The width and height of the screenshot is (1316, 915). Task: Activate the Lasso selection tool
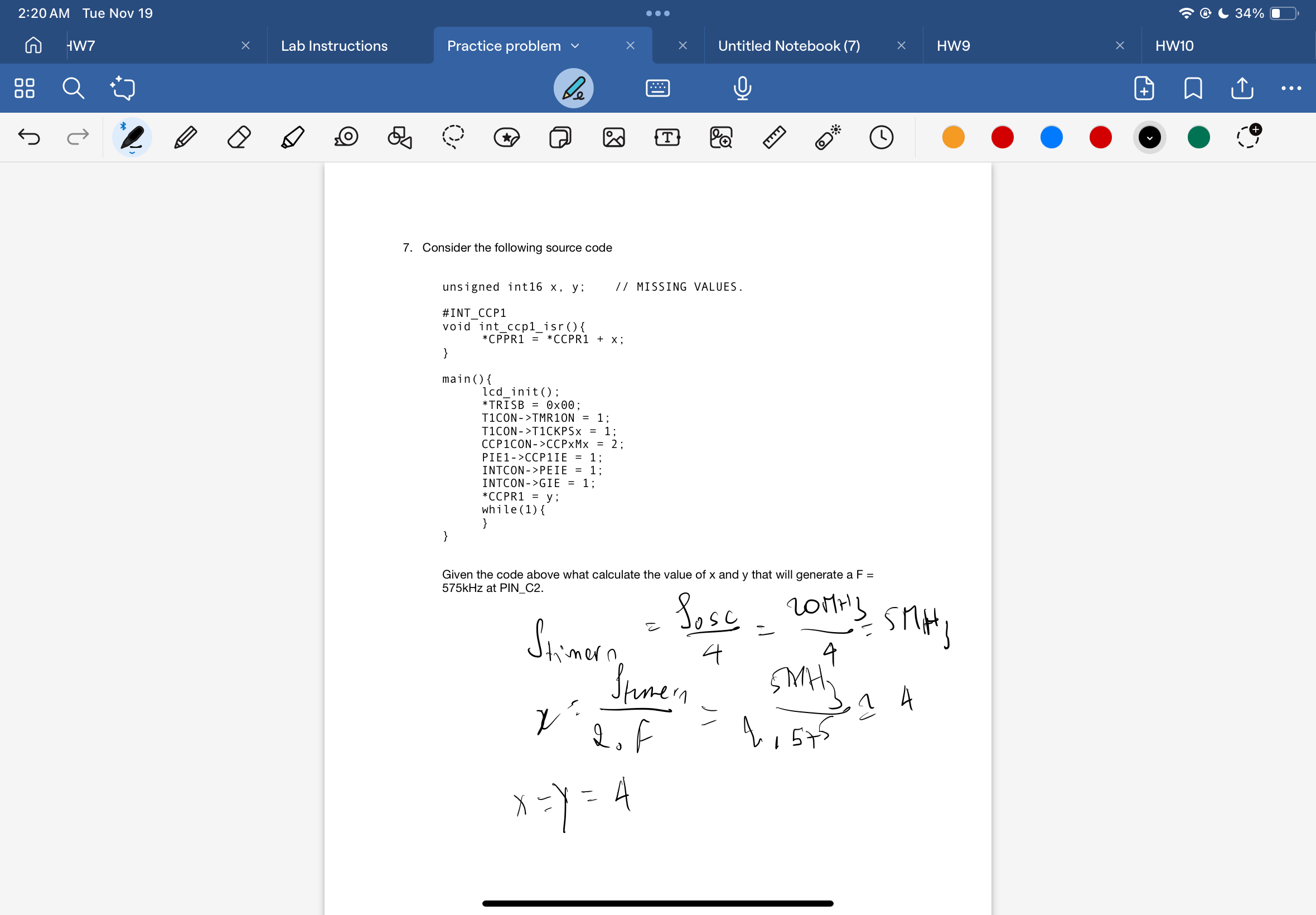[453, 137]
